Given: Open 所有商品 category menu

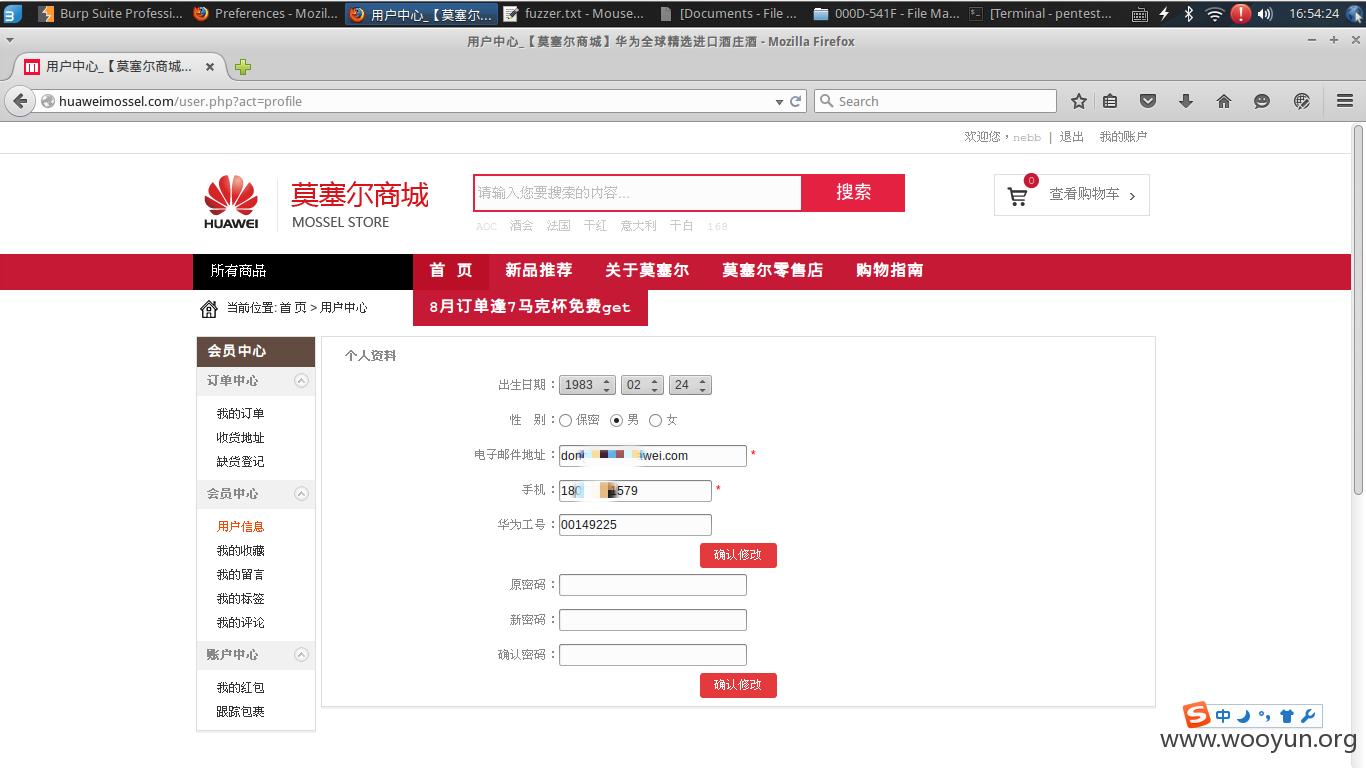Looking at the screenshot, I should [303, 271].
